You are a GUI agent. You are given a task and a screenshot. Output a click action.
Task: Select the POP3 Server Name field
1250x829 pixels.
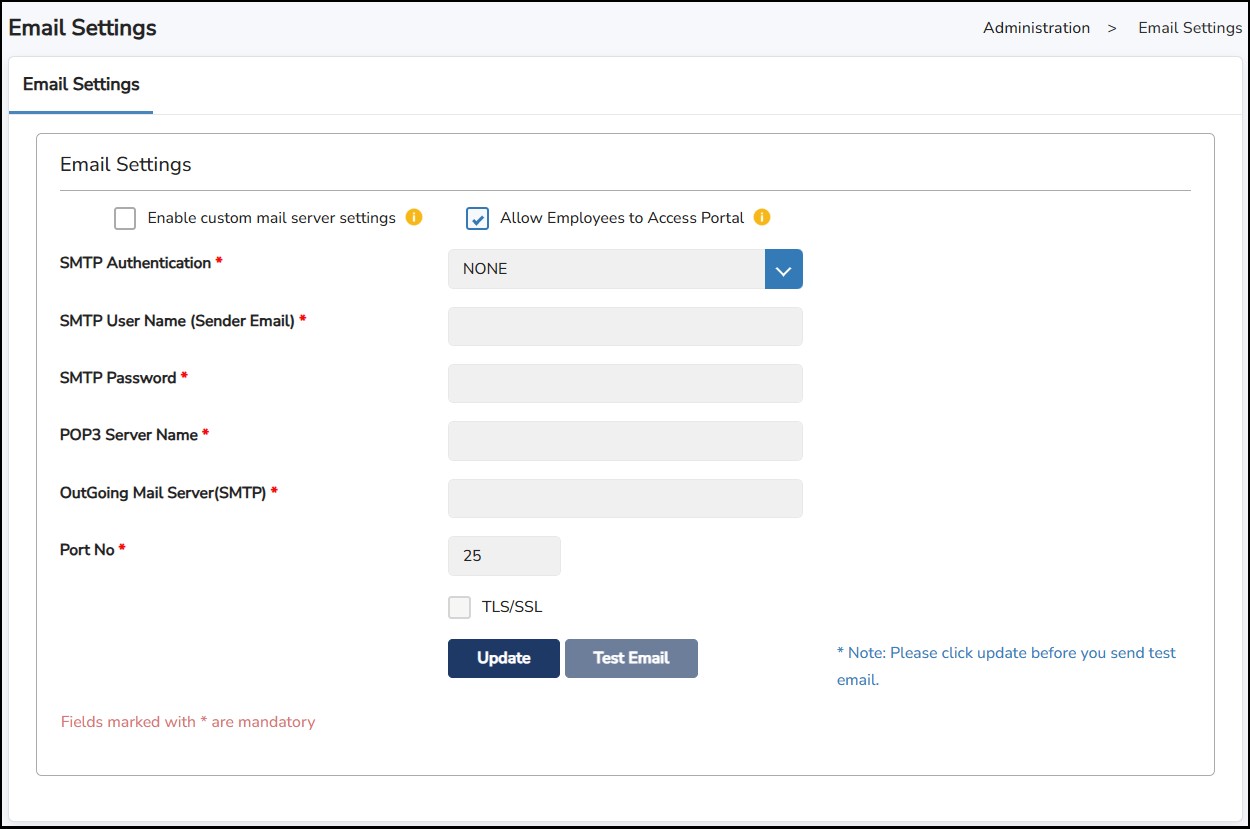625,441
